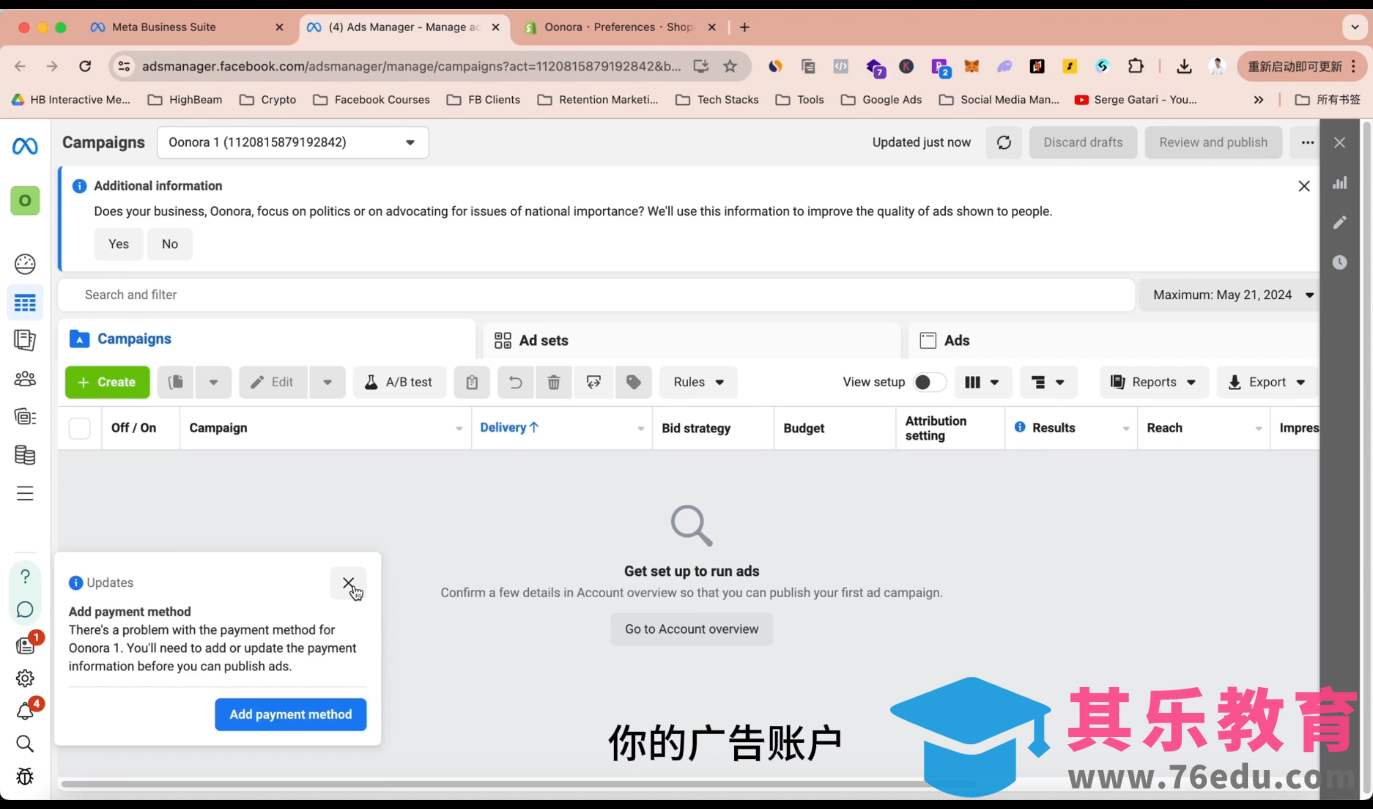Enable the View setup toggle
Viewport: 1373px width, 809px height.
(928, 382)
